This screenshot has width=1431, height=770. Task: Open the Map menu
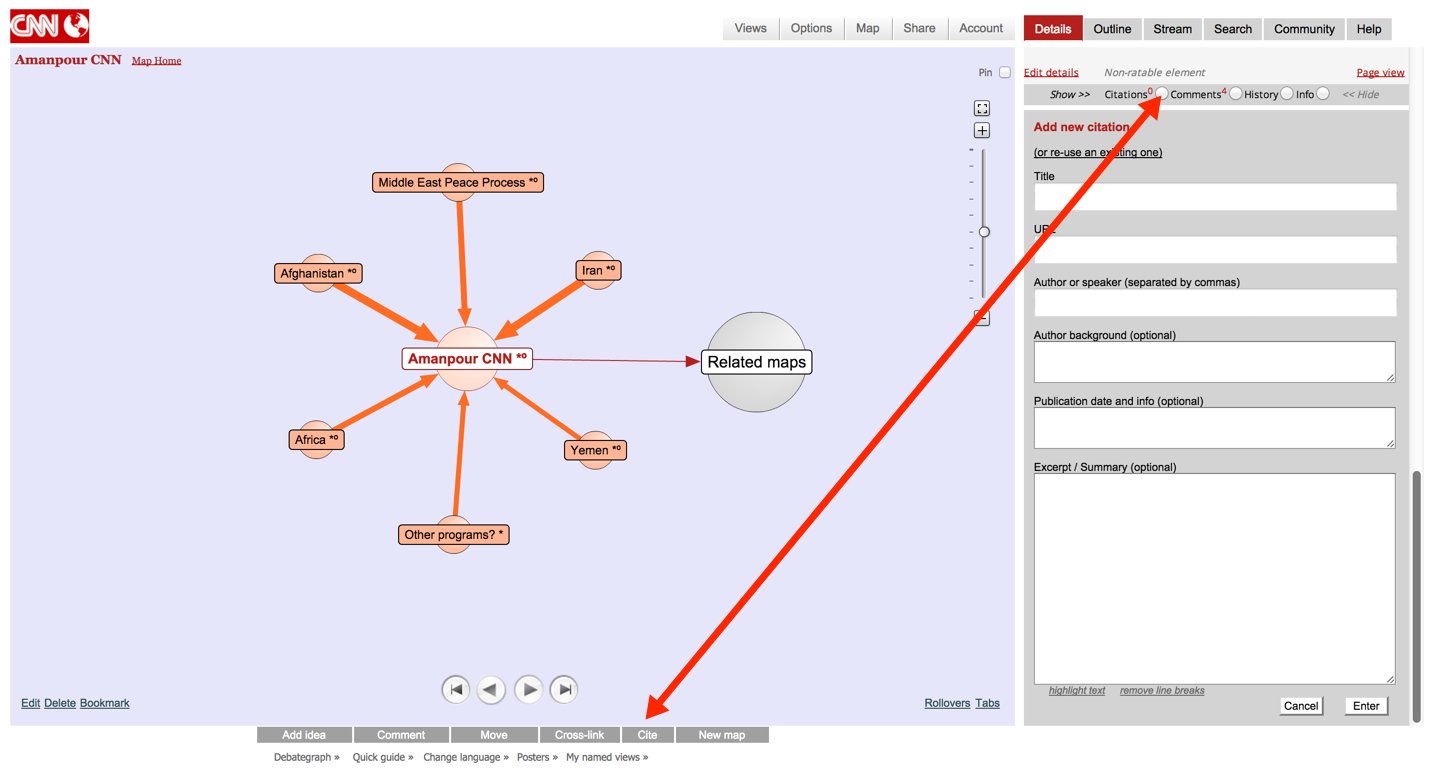pos(867,28)
